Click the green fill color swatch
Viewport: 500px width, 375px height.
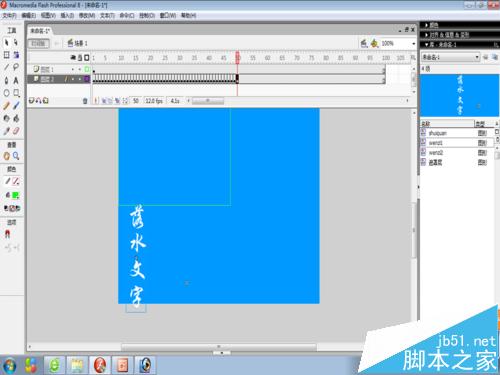pos(16,195)
